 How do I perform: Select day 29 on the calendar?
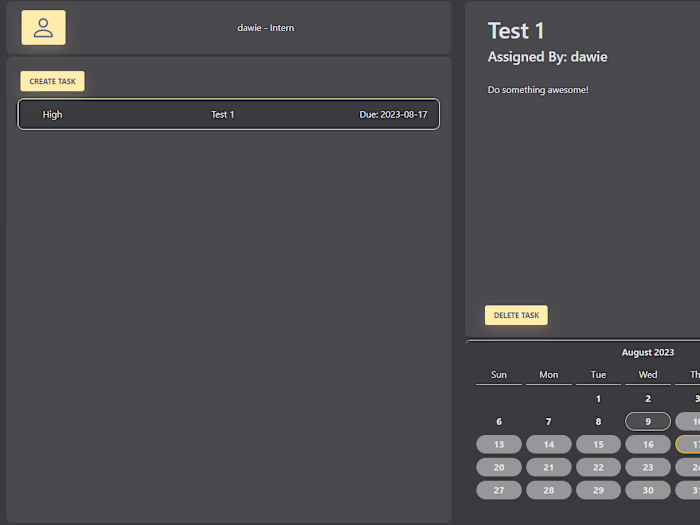point(598,490)
